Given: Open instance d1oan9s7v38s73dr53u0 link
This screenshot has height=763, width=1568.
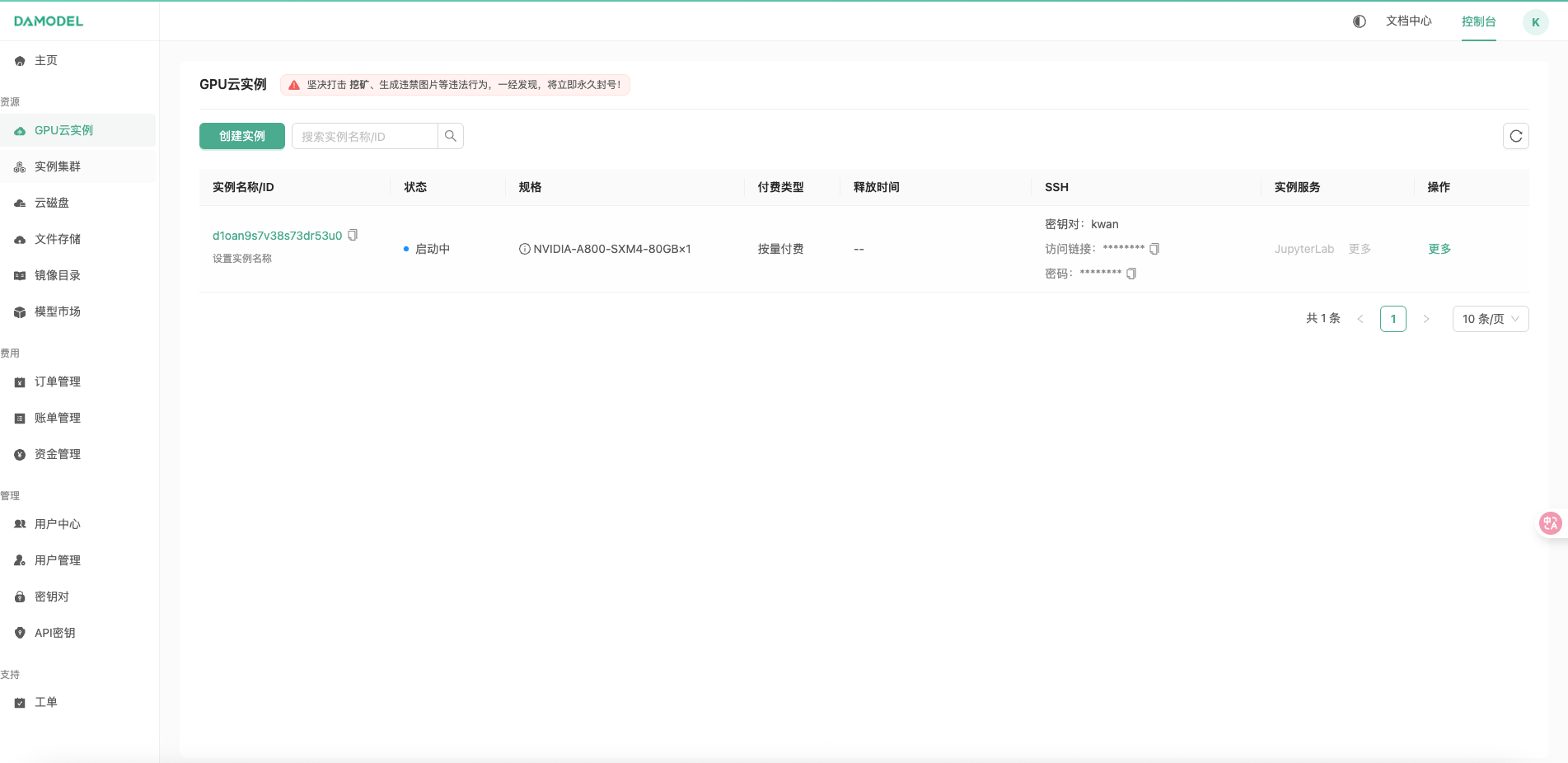Looking at the screenshot, I should pyautogui.click(x=277, y=236).
